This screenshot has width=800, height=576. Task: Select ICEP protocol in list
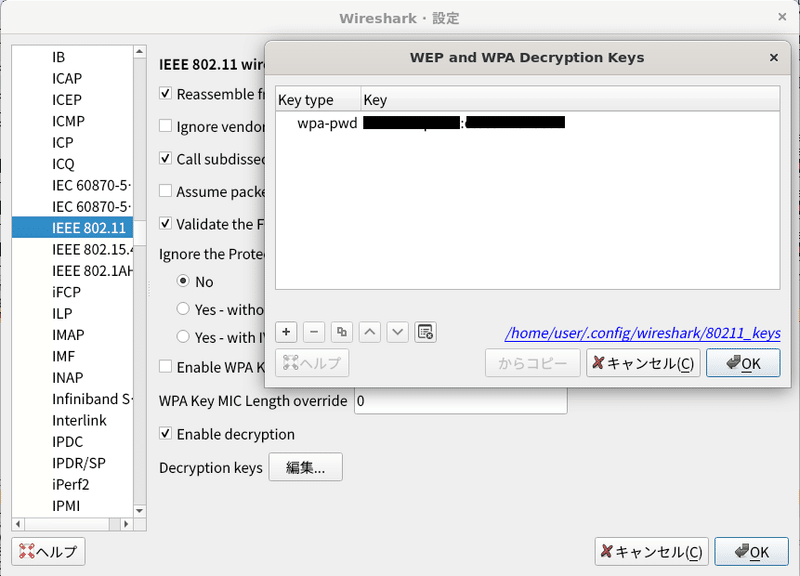coord(72,99)
